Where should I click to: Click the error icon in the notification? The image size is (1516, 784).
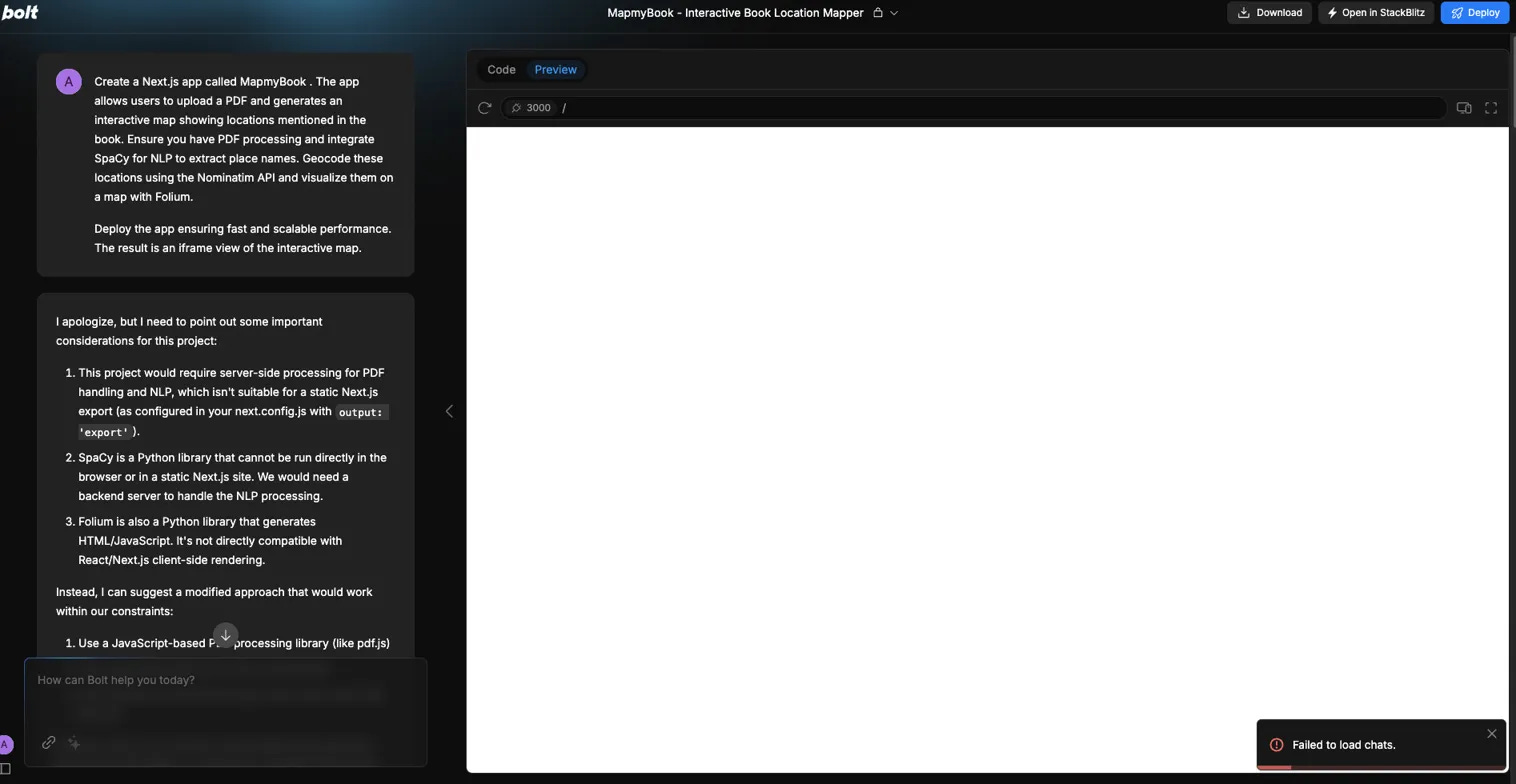[x=1276, y=745]
